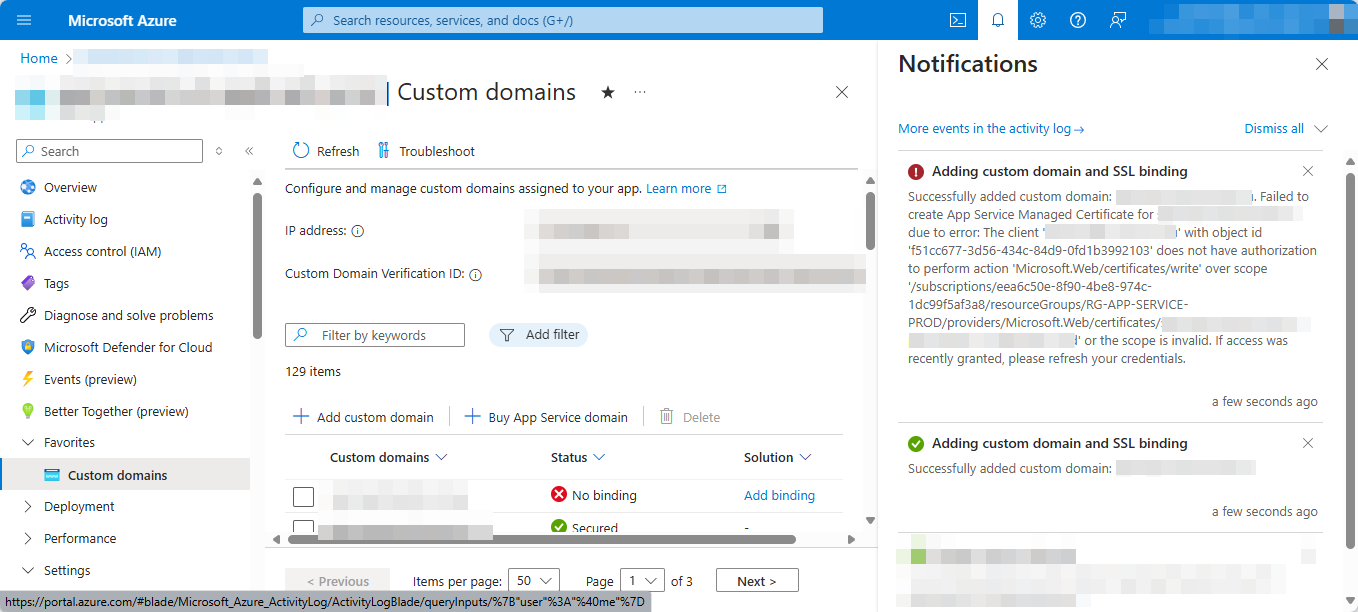Check the second domain row checkbox
This screenshot has width=1358, height=612.
(303, 527)
